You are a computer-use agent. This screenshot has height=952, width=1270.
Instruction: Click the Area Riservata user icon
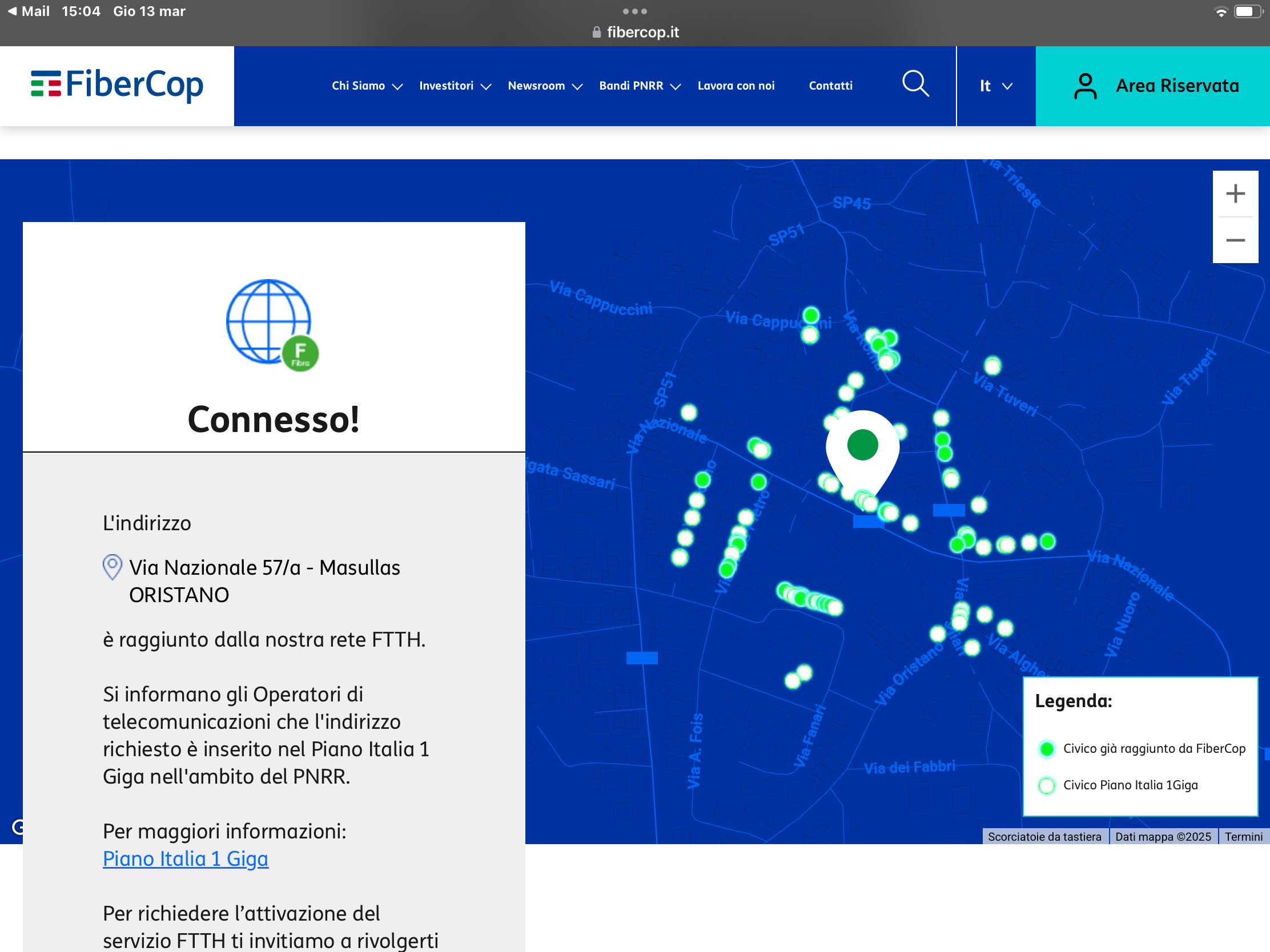[1084, 86]
